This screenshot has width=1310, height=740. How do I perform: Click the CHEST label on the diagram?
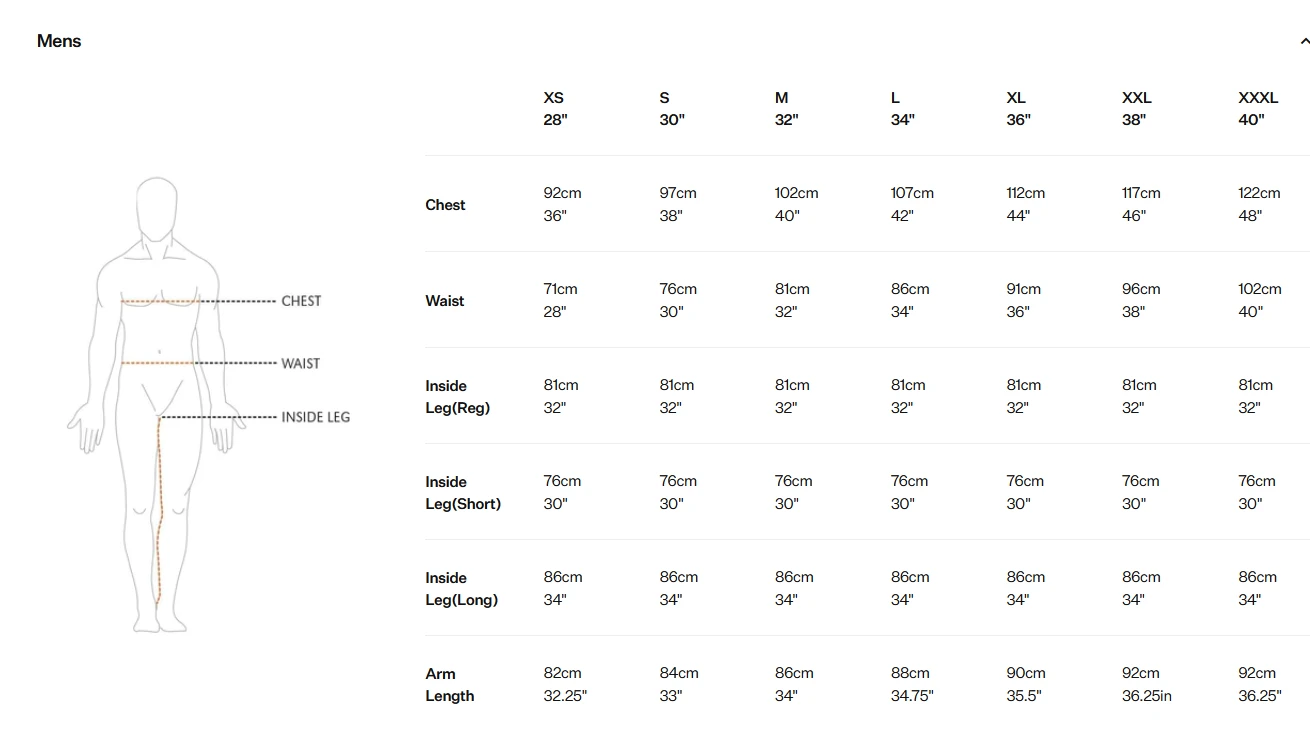tap(301, 301)
